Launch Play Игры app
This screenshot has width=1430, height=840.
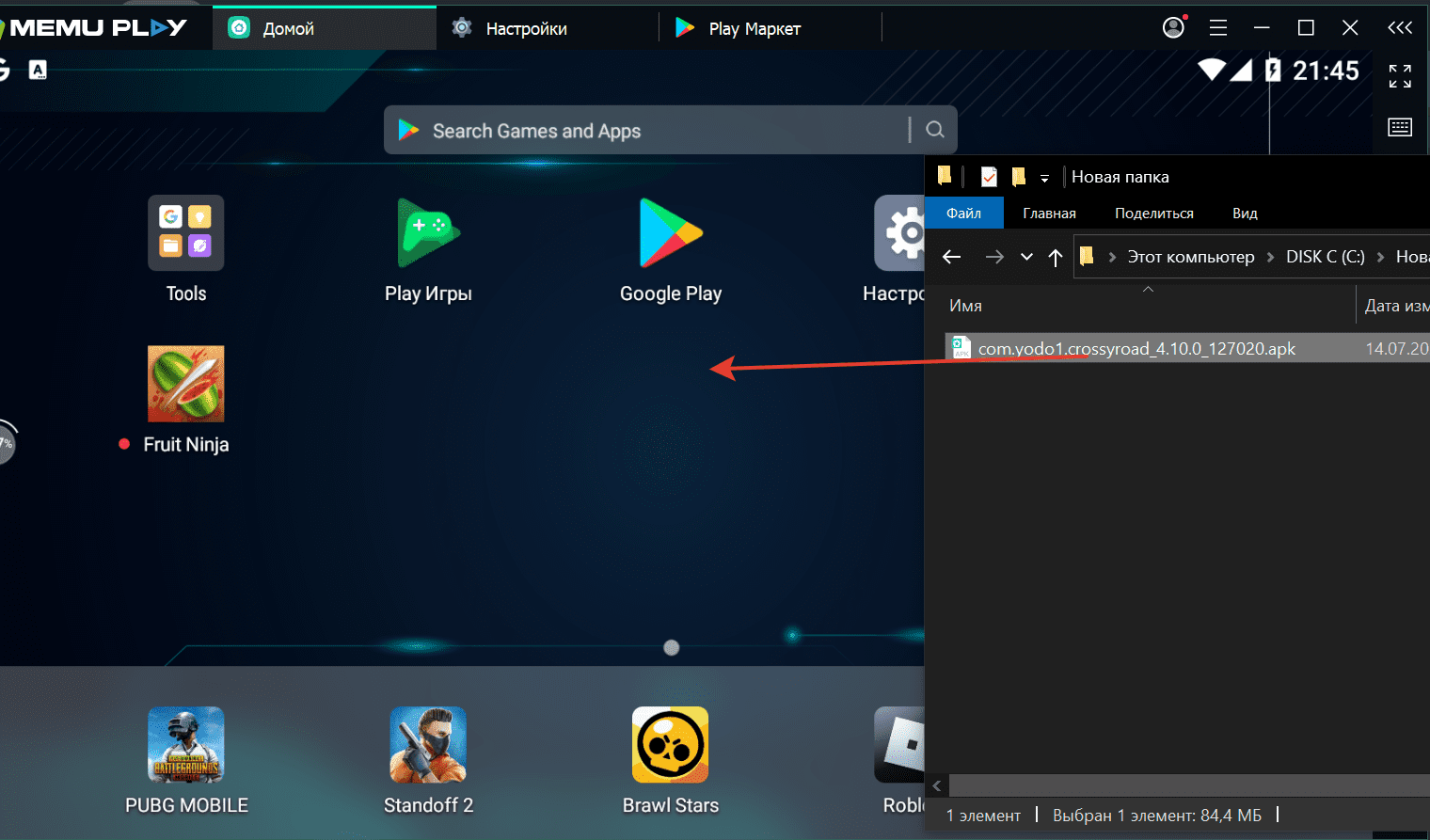click(x=428, y=233)
